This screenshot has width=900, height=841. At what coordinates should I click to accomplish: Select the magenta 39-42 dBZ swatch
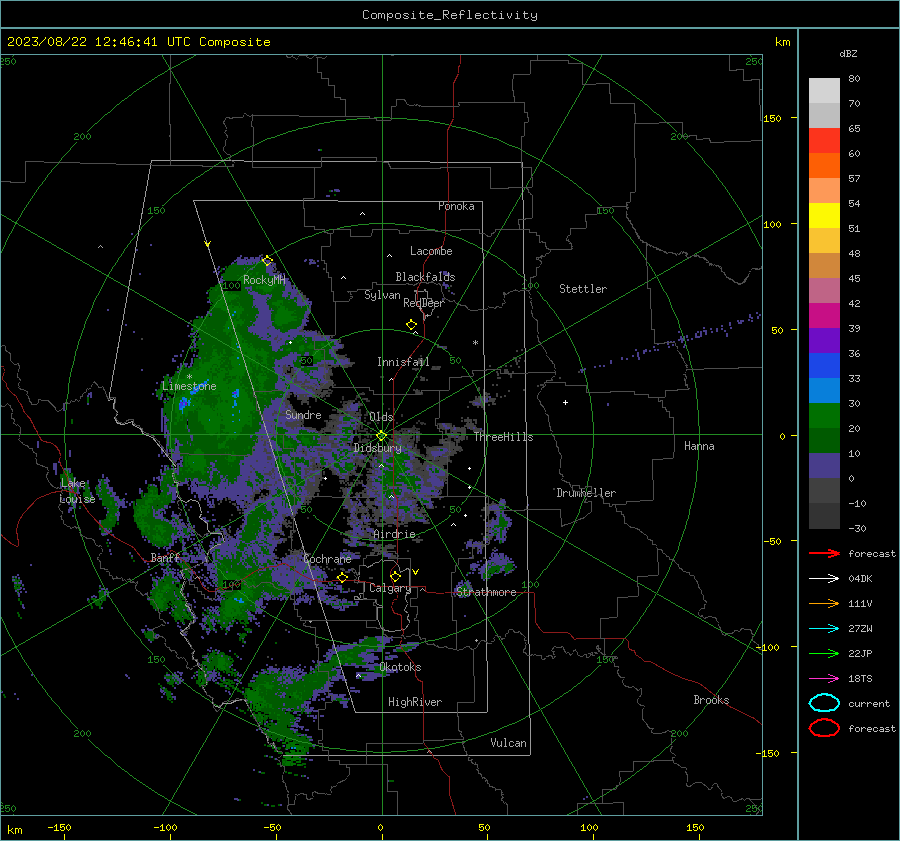[x=824, y=316]
